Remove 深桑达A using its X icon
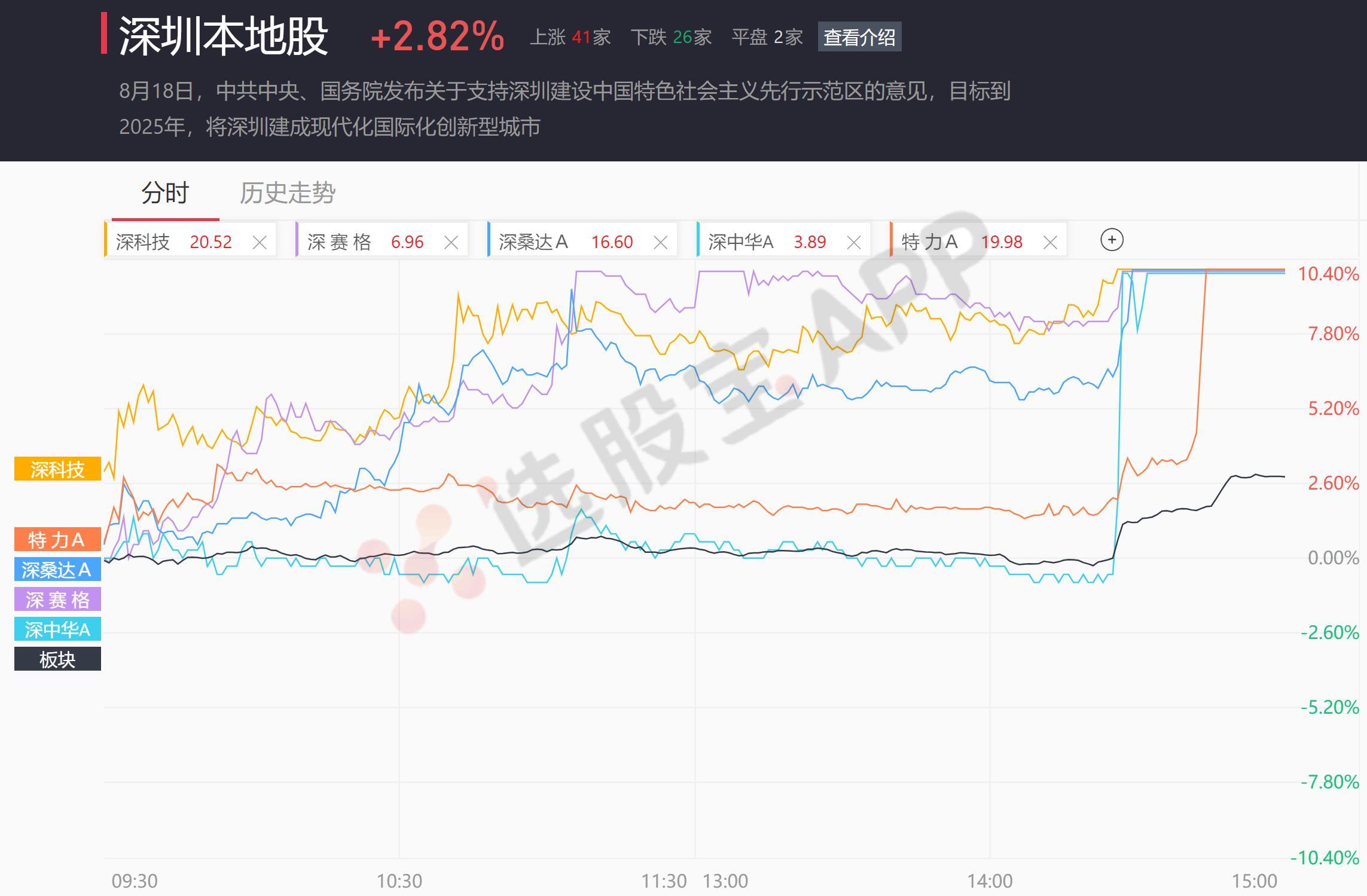 pos(661,242)
